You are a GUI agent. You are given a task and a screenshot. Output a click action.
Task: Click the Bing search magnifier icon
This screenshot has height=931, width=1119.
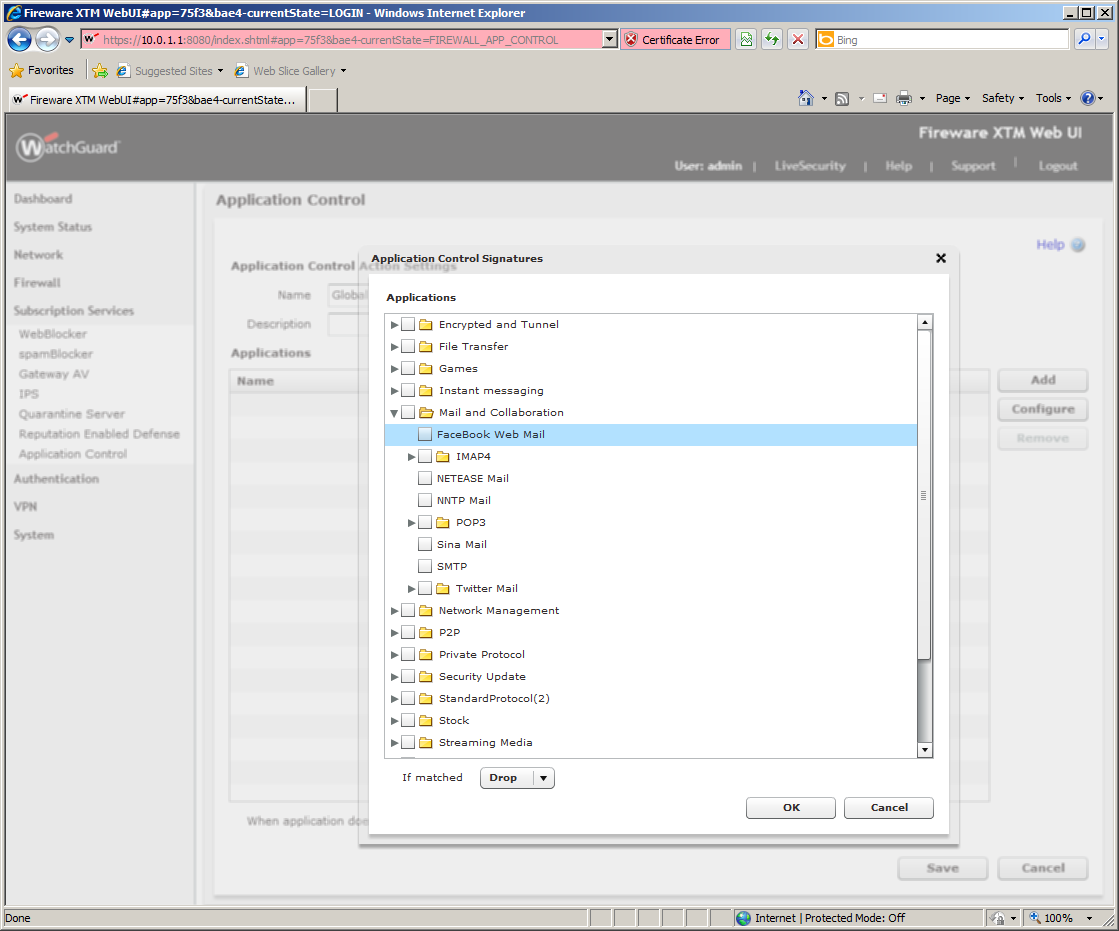click(x=1084, y=40)
